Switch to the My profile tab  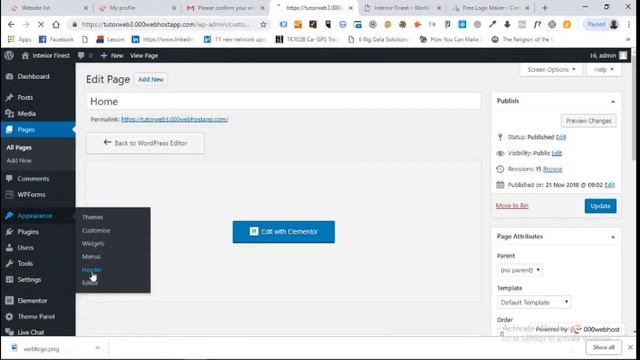coord(138,8)
